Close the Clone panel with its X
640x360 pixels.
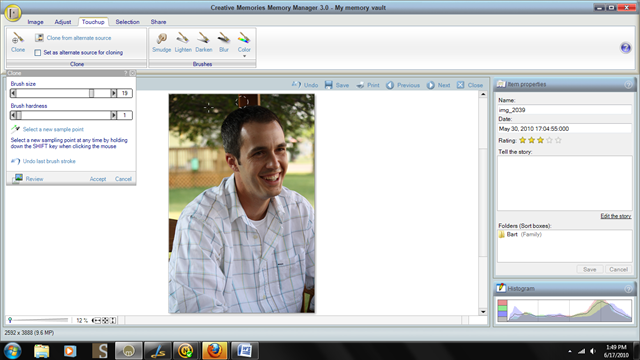coord(132,73)
